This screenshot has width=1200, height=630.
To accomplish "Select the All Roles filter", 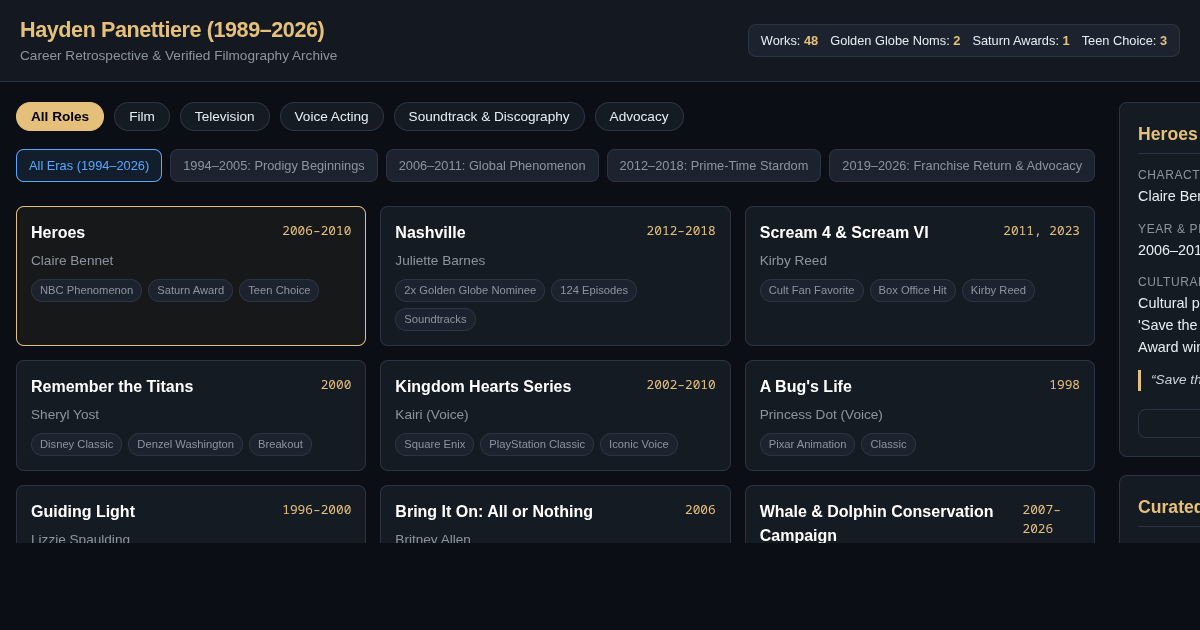I will 60,117.
